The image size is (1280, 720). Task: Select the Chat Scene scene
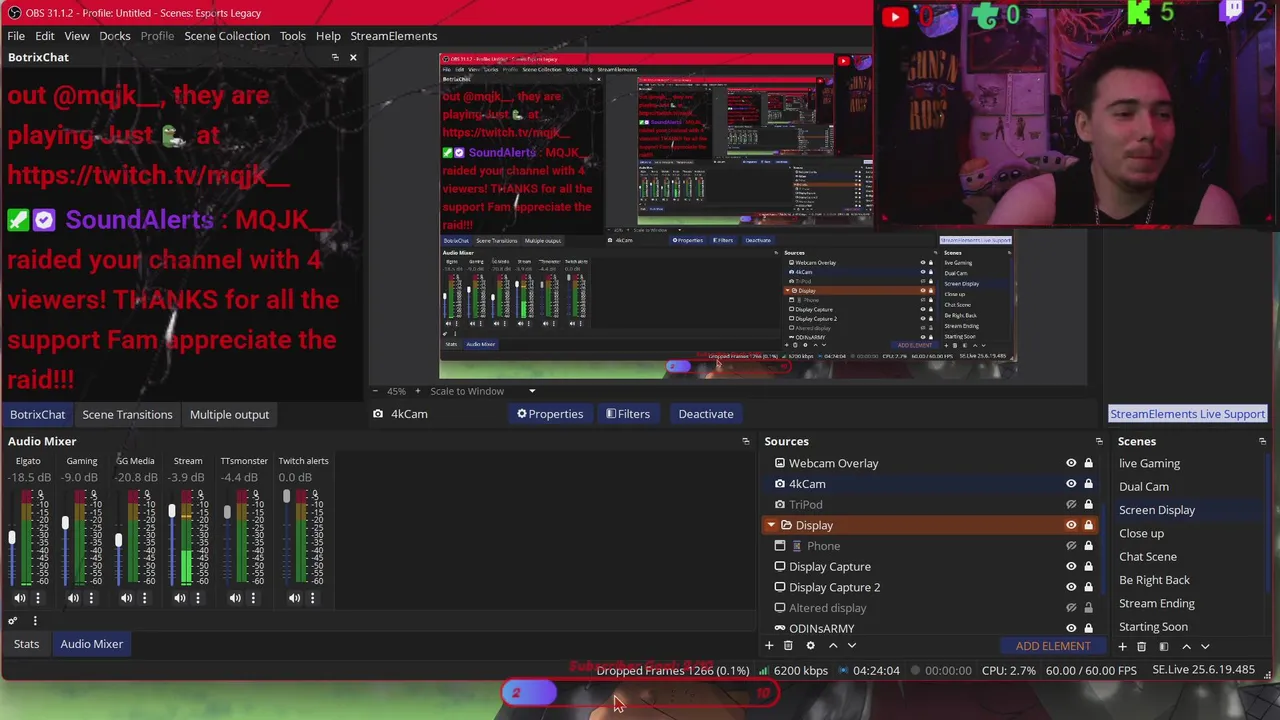tap(1148, 557)
